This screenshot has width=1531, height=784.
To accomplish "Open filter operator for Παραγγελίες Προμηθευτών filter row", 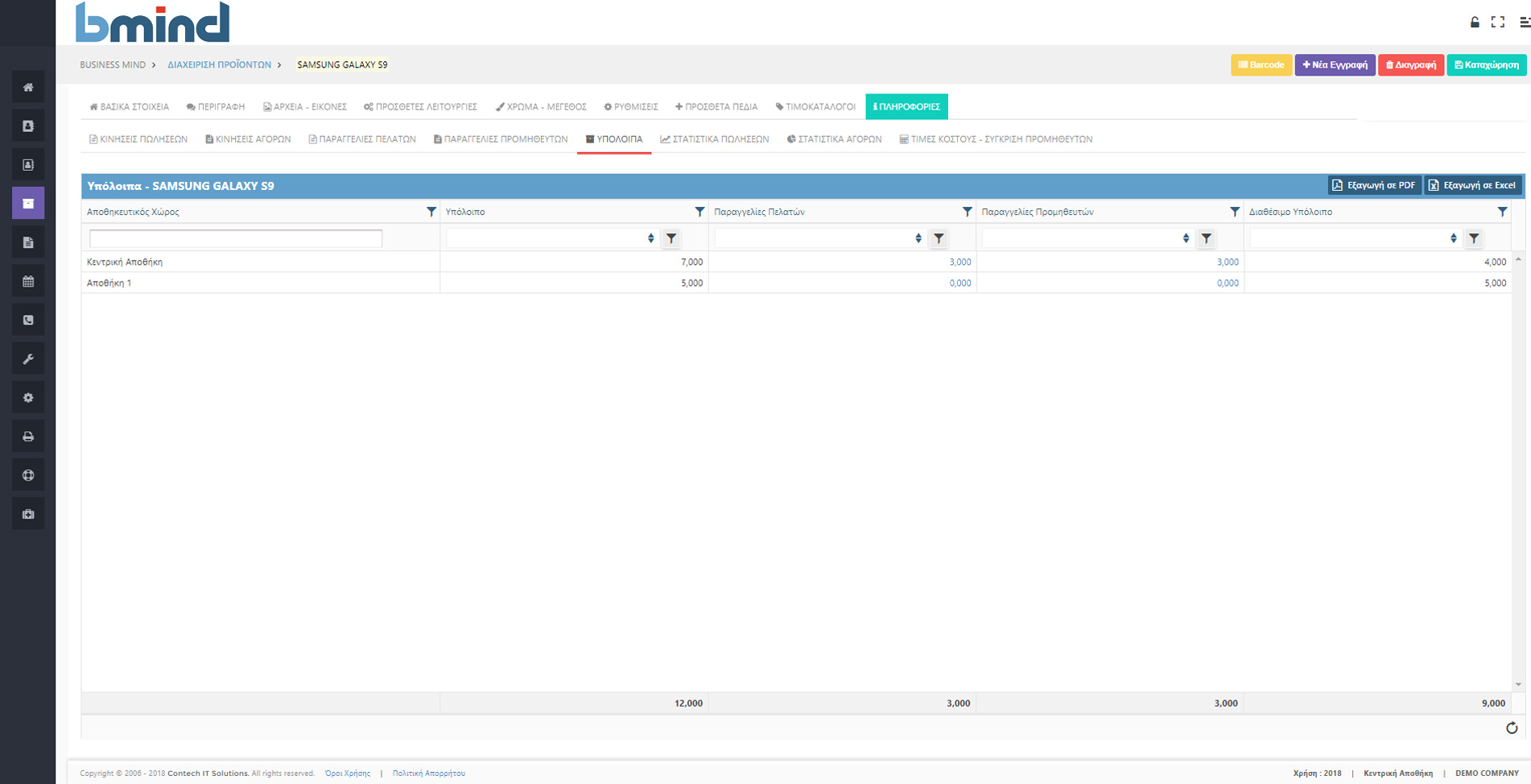I will (x=1206, y=238).
